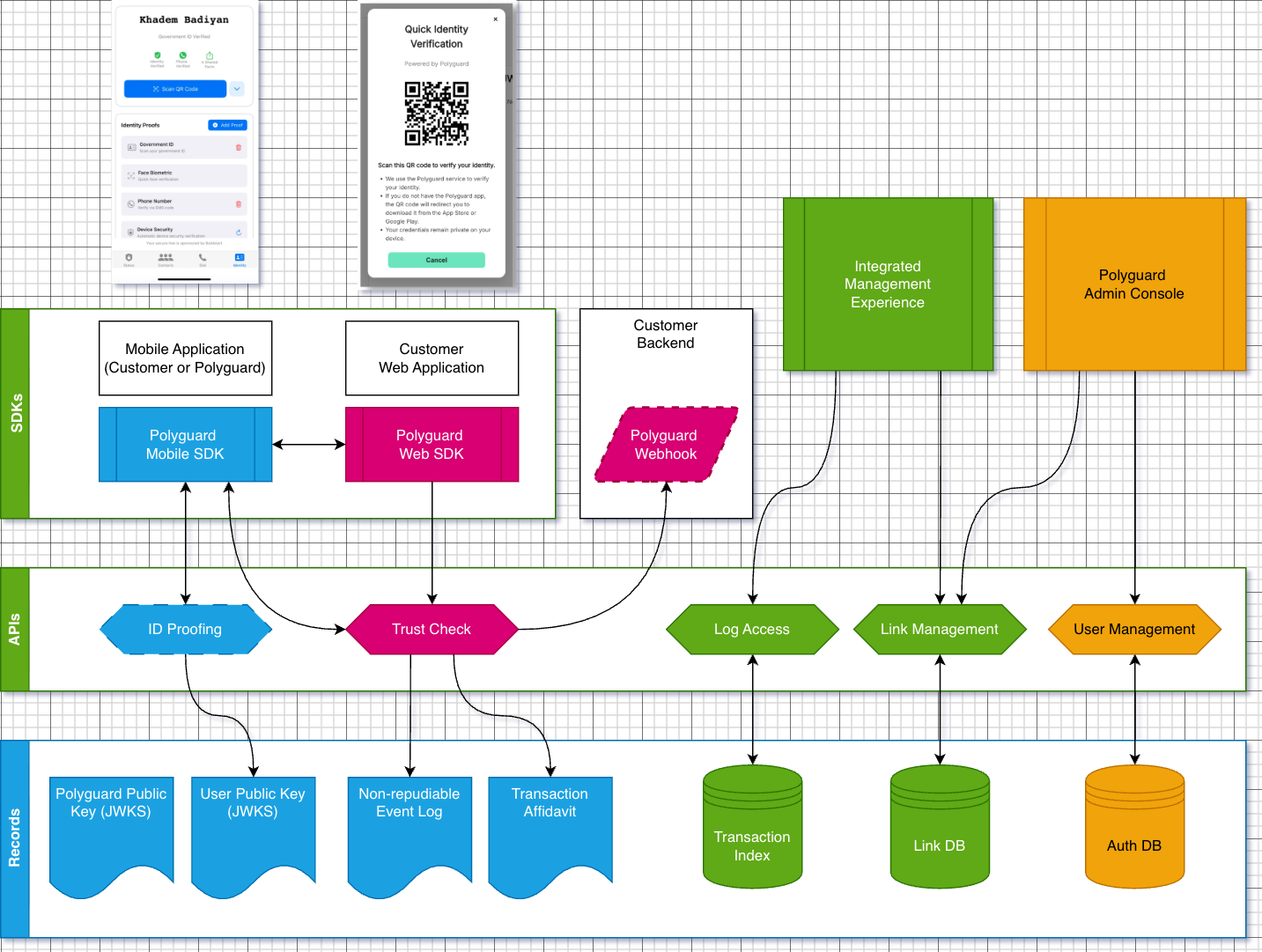
Task: Tap the Identity Verified green checkmark badge
Action: [158, 55]
